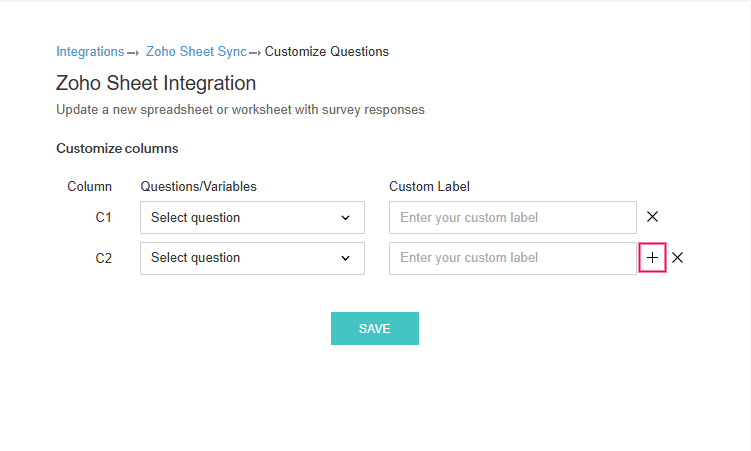Select the Customize Questions breadcrumb

click(x=327, y=51)
